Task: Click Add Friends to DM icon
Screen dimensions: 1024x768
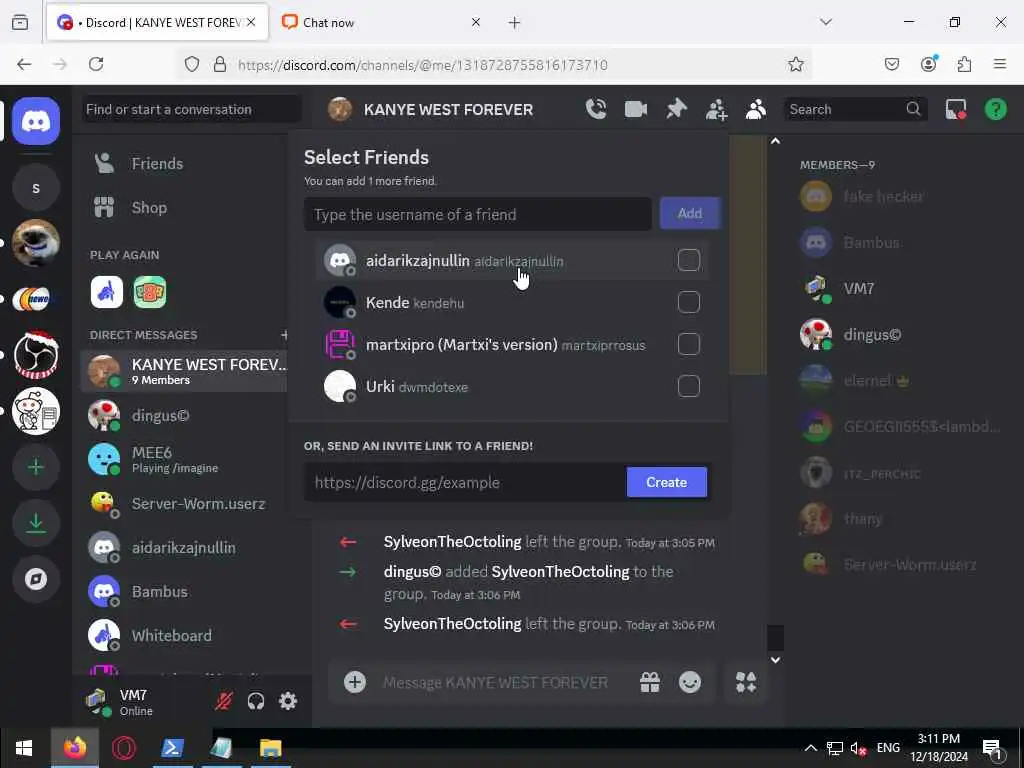Action: coord(716,109)
